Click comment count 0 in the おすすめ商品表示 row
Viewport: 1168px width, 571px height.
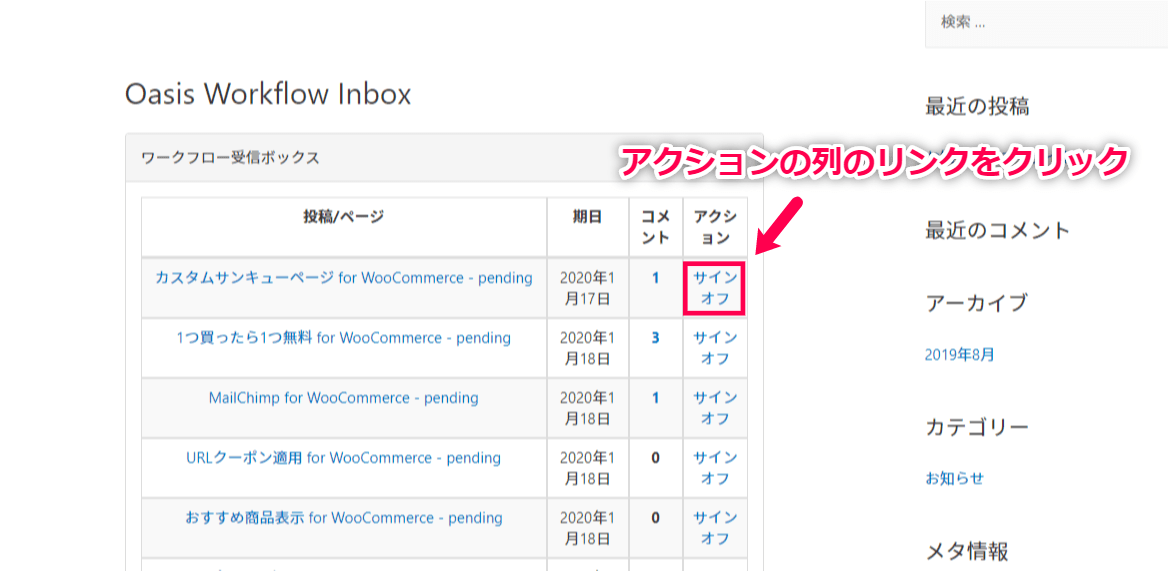click(x=656, y=517)
